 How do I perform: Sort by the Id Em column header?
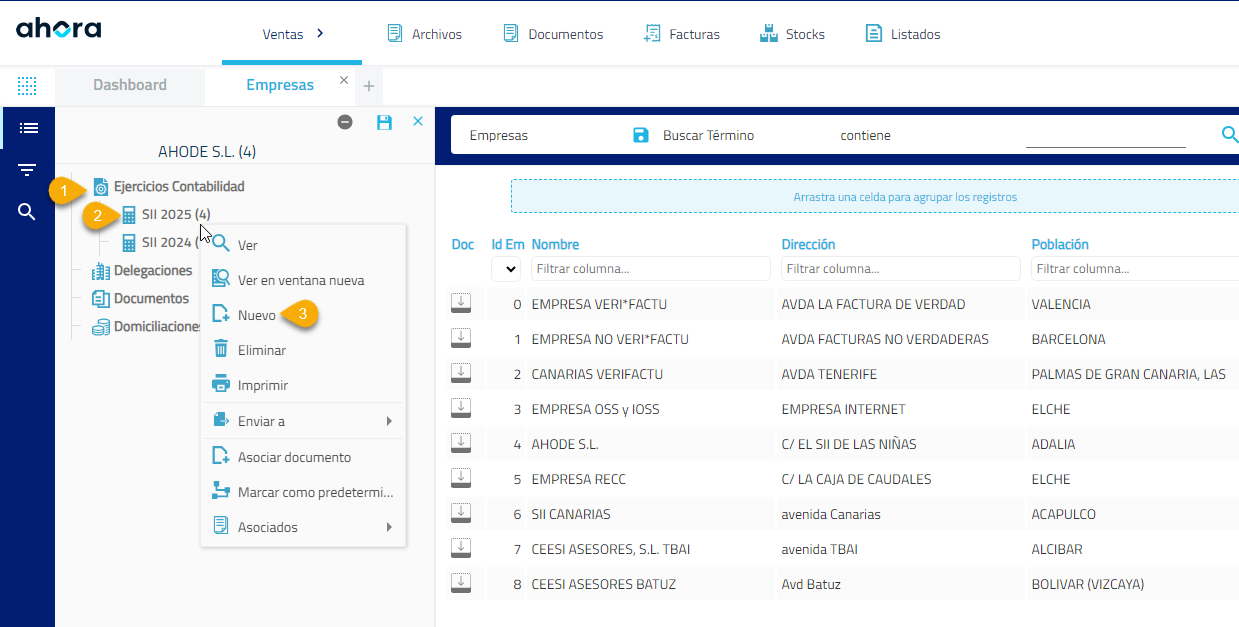click(508, 244)
